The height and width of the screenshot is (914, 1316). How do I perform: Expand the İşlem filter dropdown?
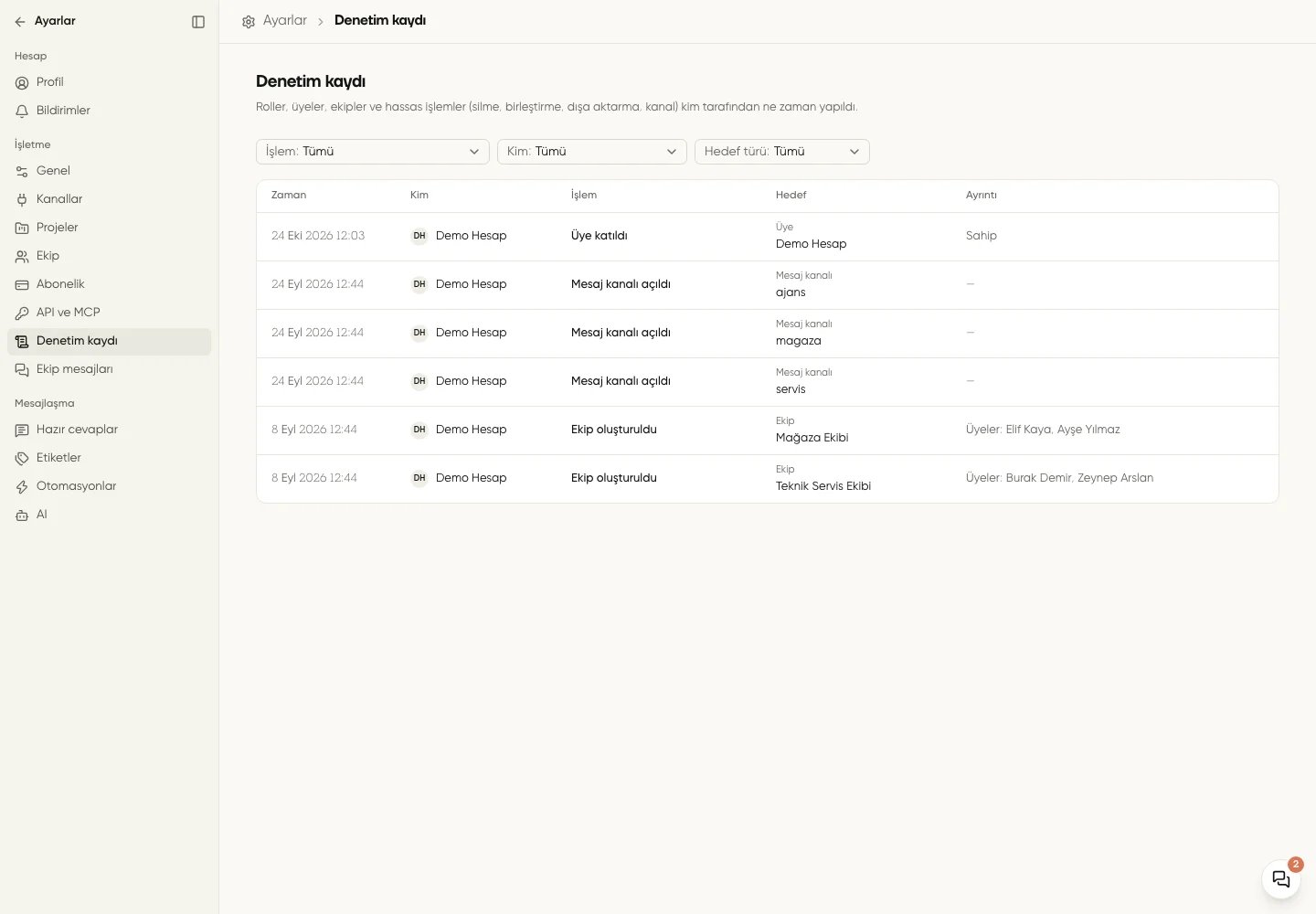373,152
